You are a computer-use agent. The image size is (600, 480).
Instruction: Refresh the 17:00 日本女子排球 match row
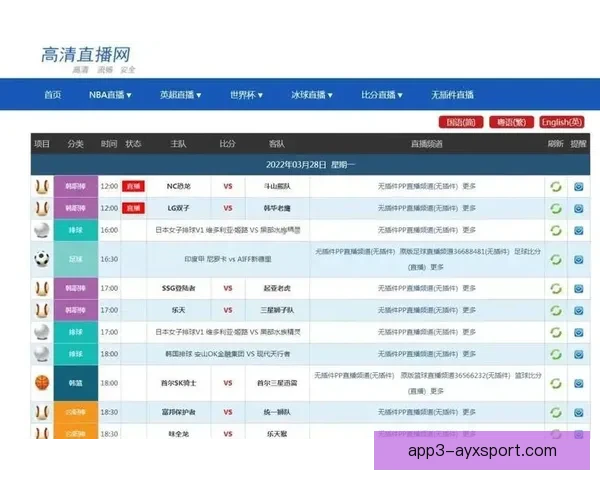[556, 332]
